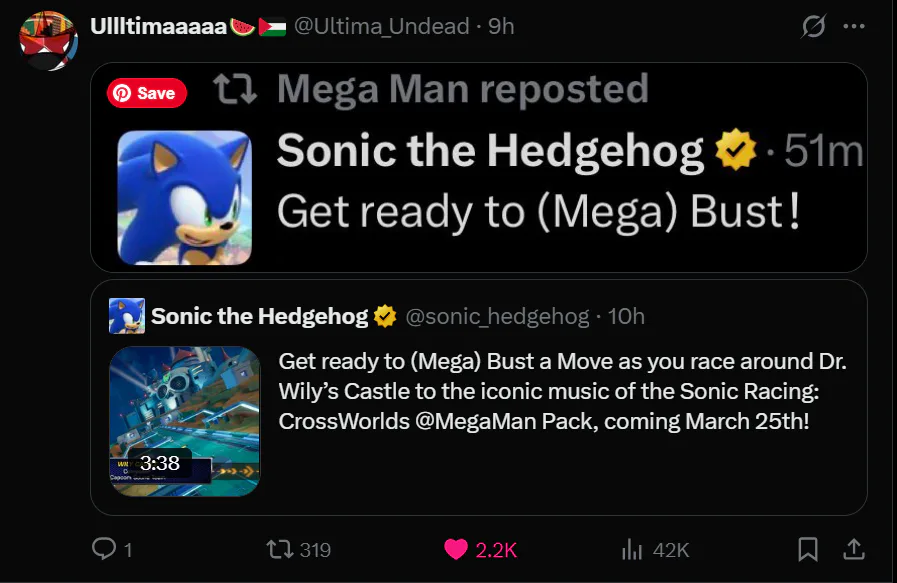
Task: Open Ultima_Undead's profile avatar
Action: pyautogui.click(x=48, y=40)
